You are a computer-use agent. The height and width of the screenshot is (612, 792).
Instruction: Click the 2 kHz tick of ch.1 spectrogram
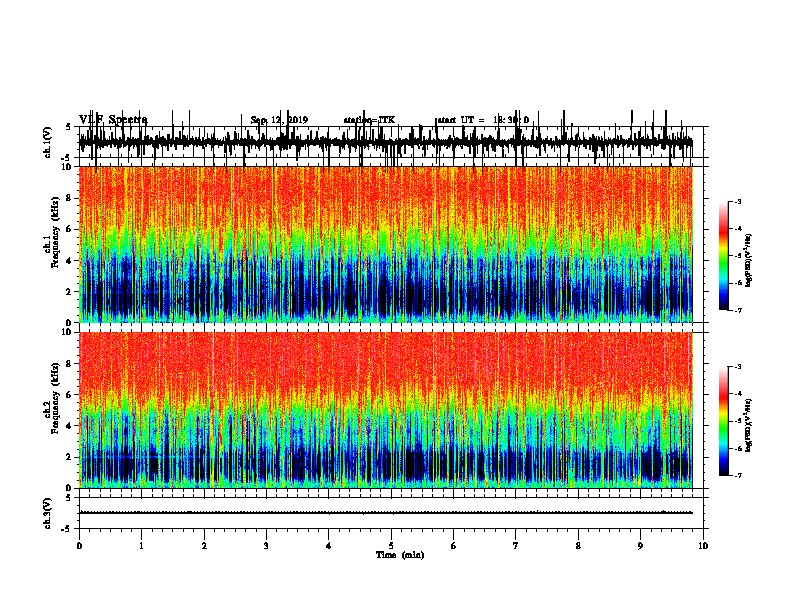click(70, 292)
